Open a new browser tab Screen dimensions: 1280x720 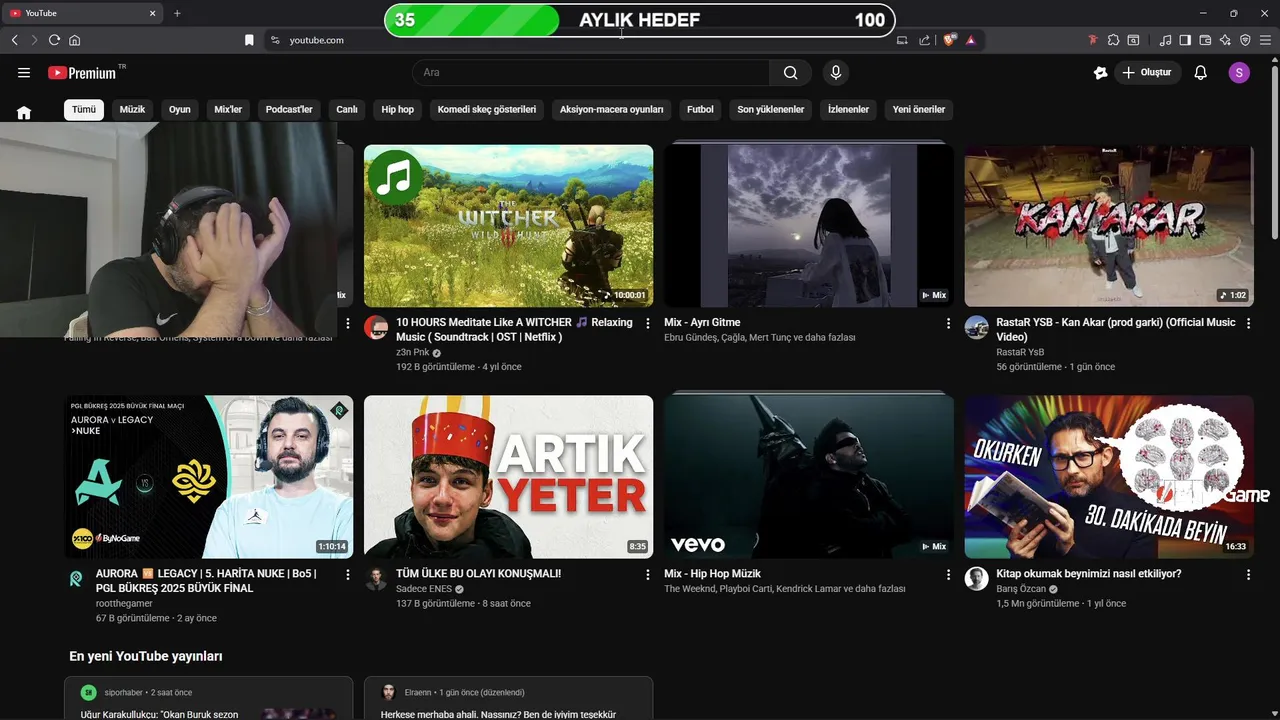[x=177, y=13]
